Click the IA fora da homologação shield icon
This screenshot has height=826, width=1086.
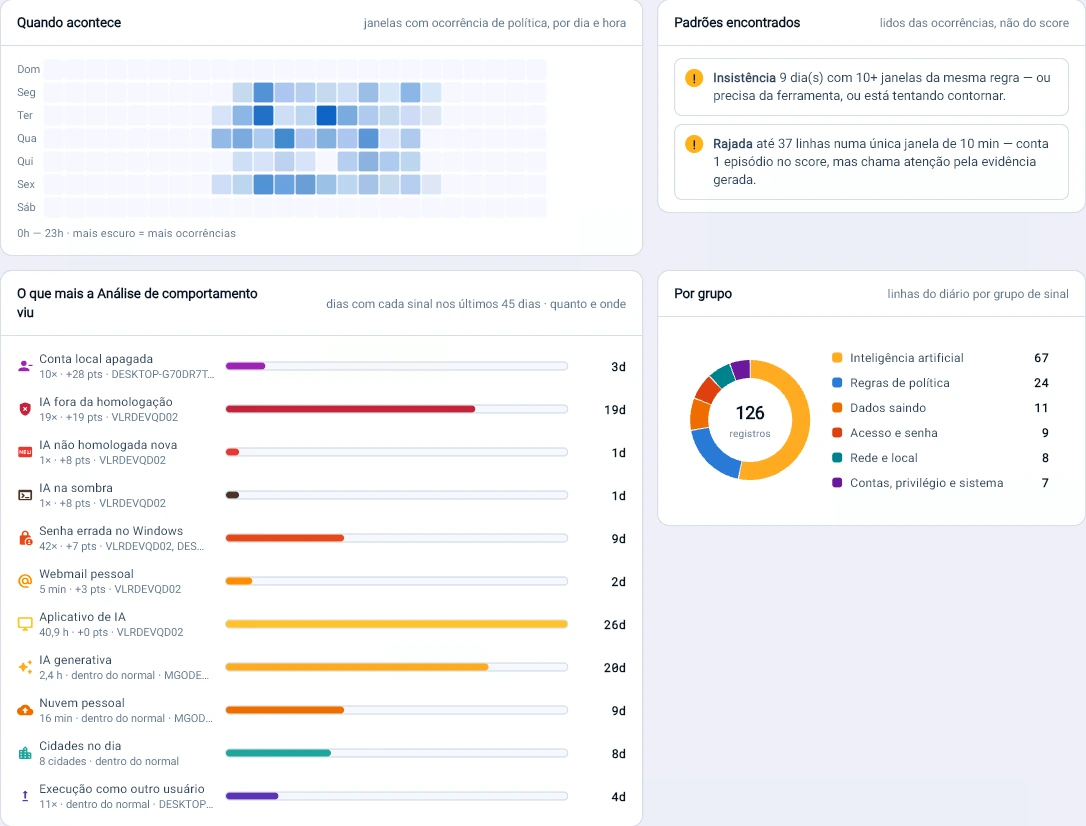(x=25, y=409)
